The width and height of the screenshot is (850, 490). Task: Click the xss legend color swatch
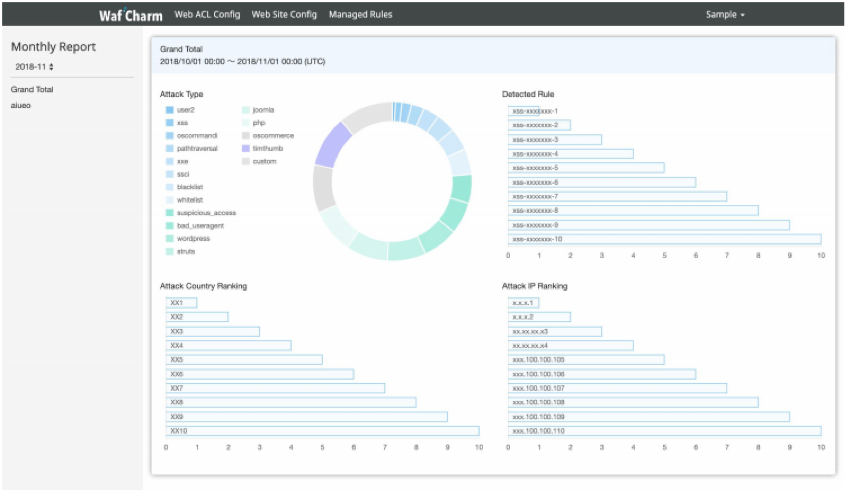click(170, 123)
